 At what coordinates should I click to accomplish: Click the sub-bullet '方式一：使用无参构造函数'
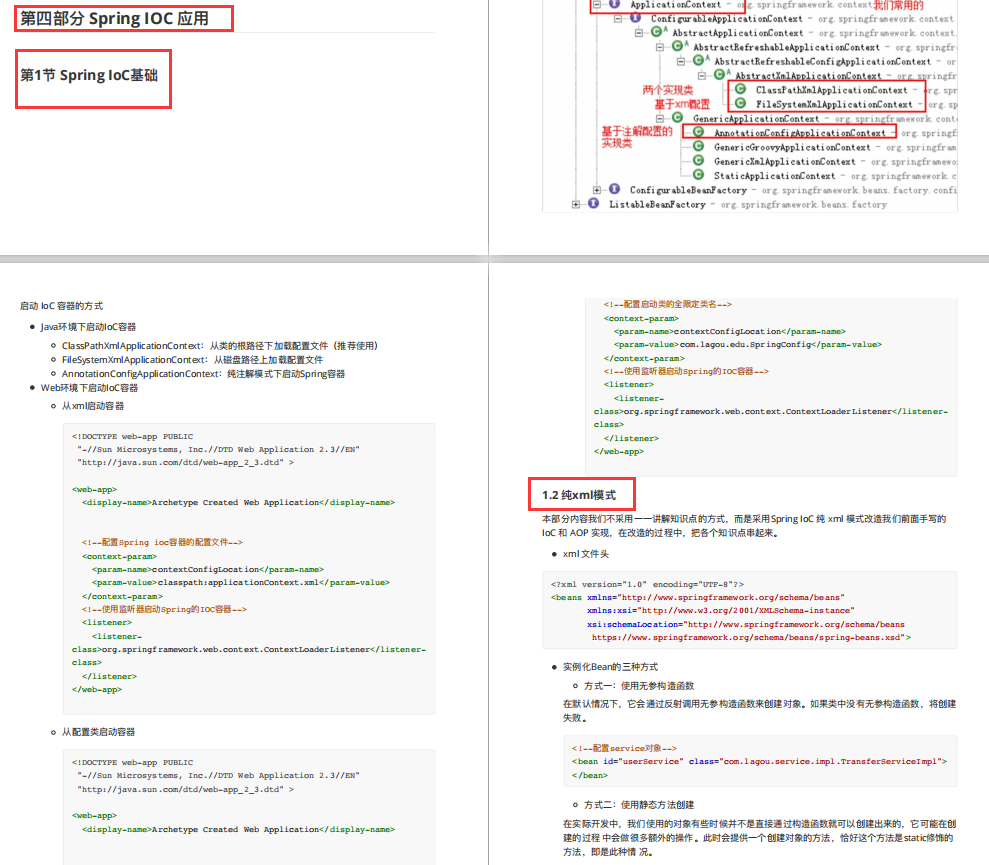(x=639, y=686)
